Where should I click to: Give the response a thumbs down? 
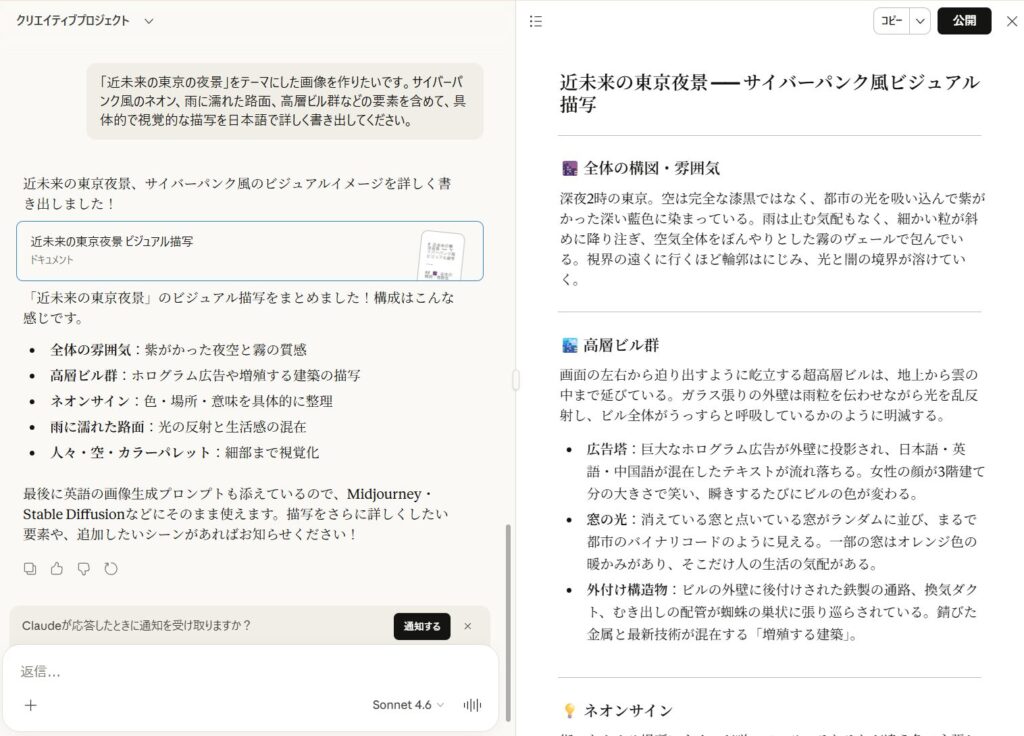pyautogui.click(x=84, y=568)
